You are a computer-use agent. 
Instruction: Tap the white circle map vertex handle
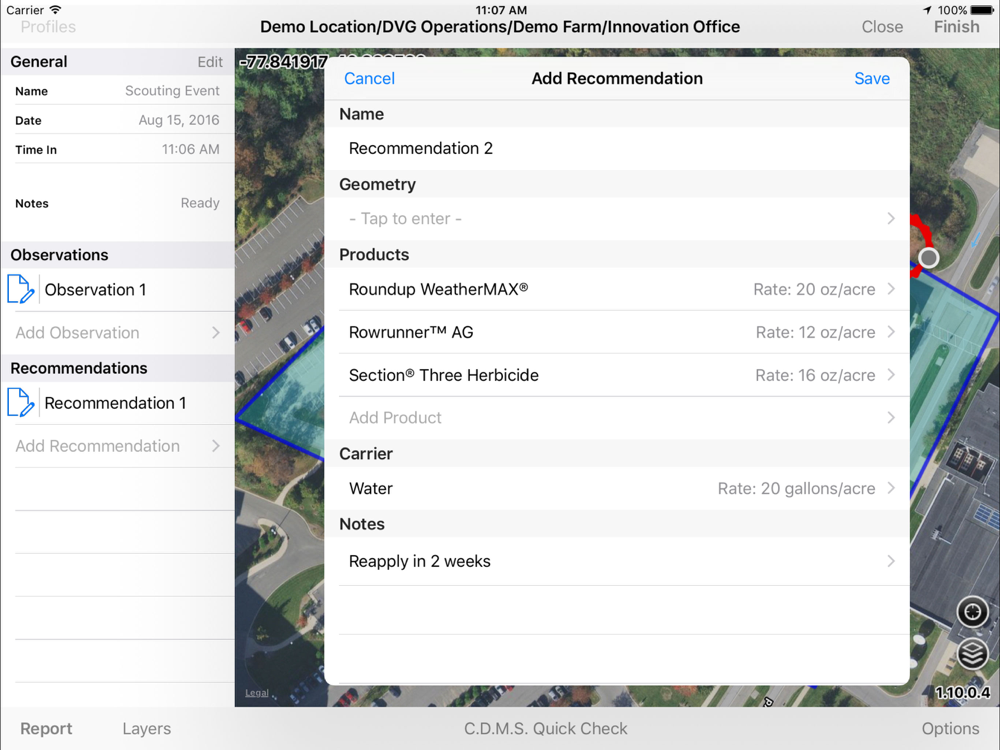click(x=928, y=258)
